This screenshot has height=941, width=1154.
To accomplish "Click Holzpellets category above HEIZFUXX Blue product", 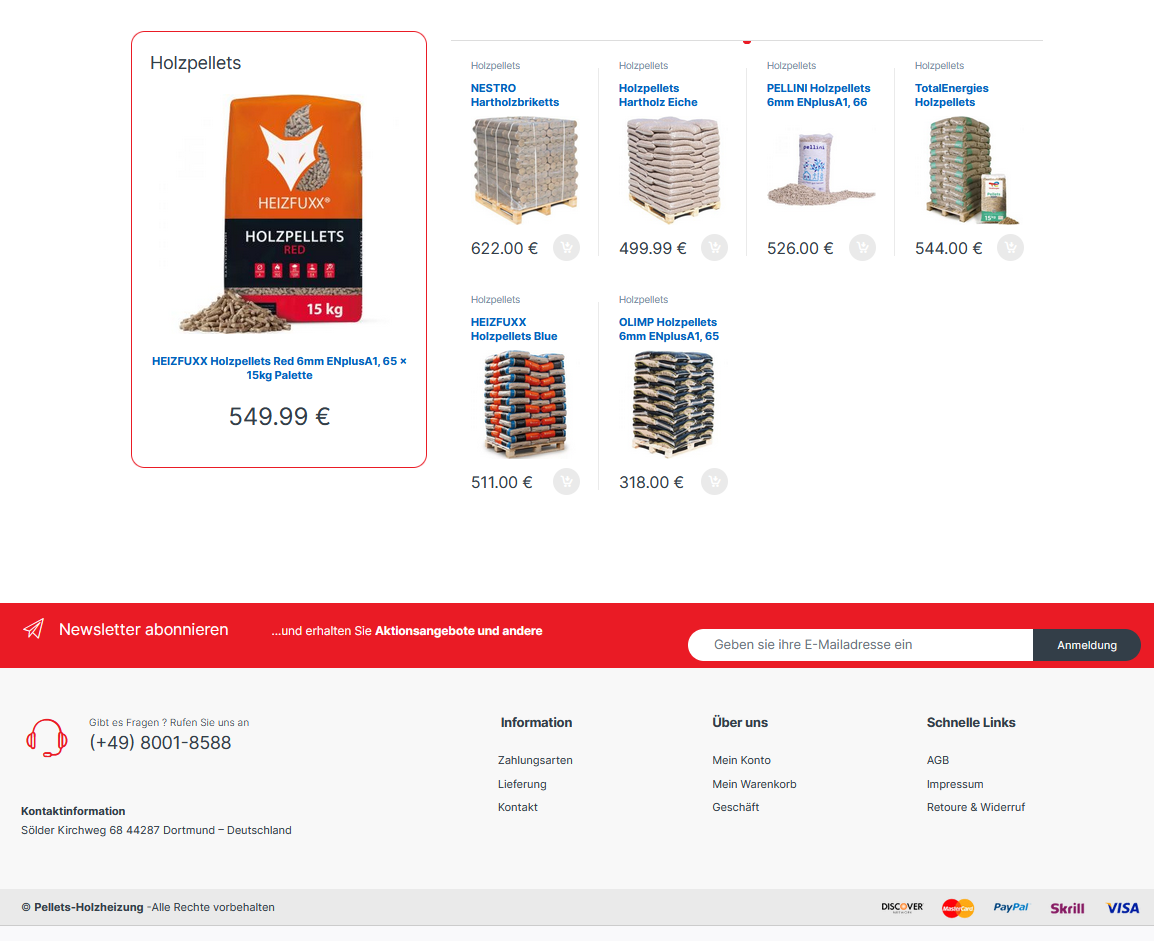I will coord(495,299).
